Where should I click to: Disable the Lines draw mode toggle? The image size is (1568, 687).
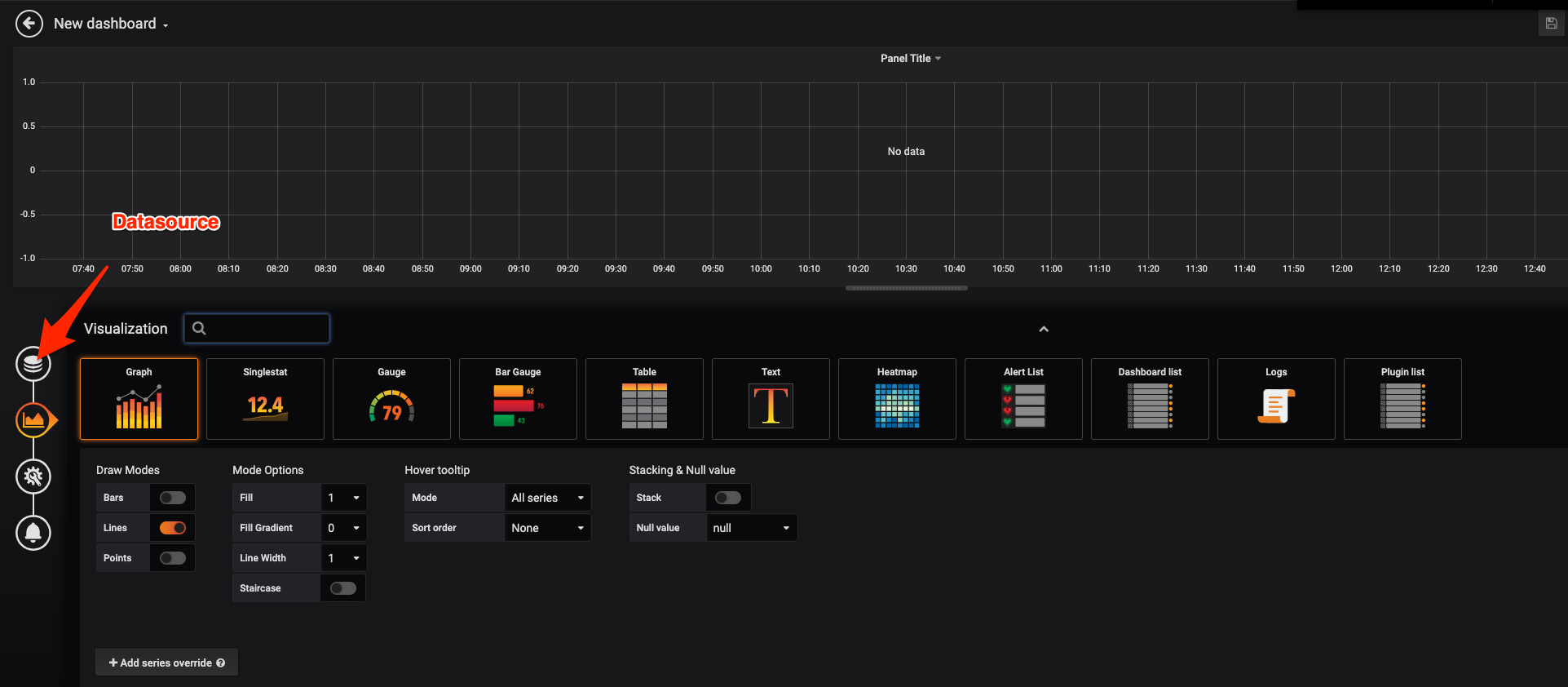tap(172, 528)
